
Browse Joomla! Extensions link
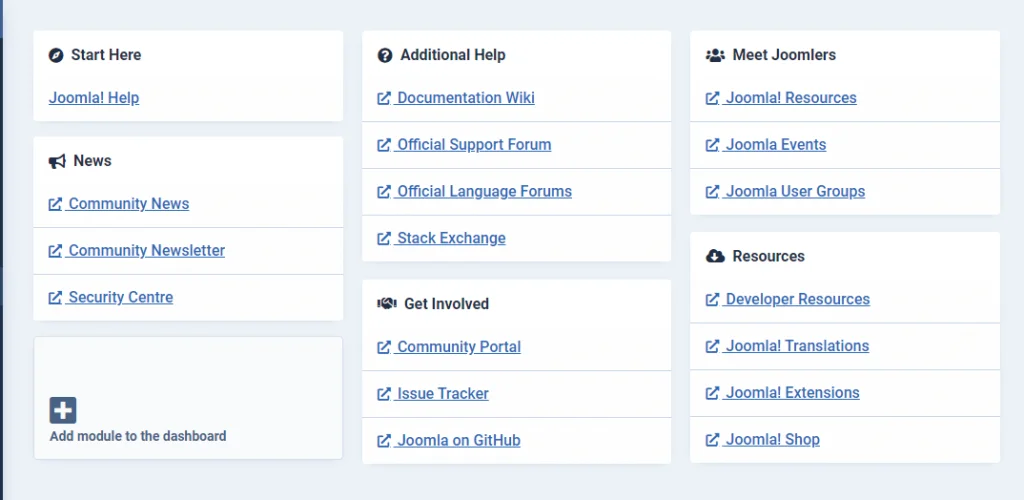point(782,393)
